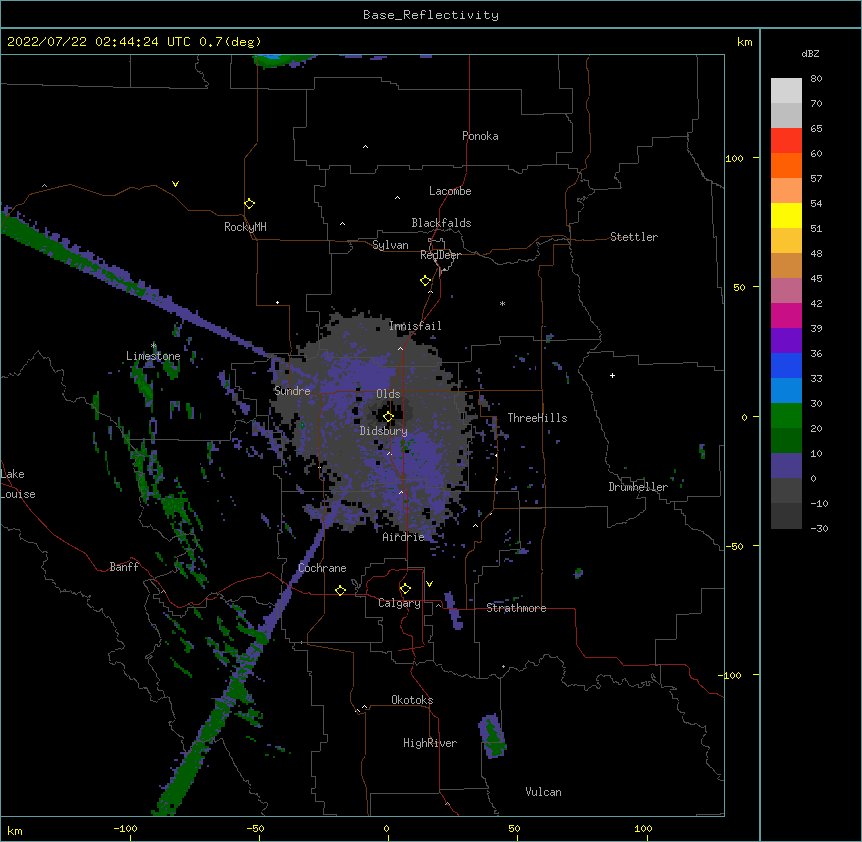Pick the bright yellow 51-54 dBZ swatch
862x842 pixels.
786,215
